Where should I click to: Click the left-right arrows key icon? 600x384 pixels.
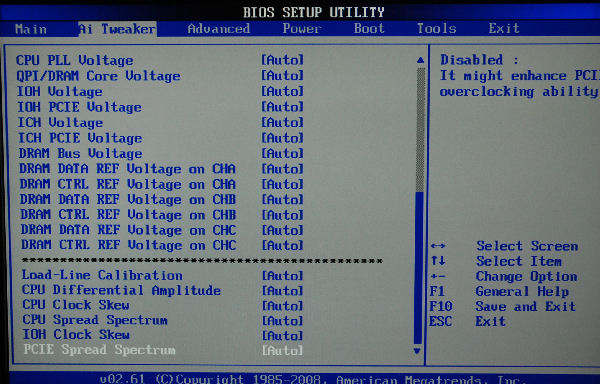438,246
